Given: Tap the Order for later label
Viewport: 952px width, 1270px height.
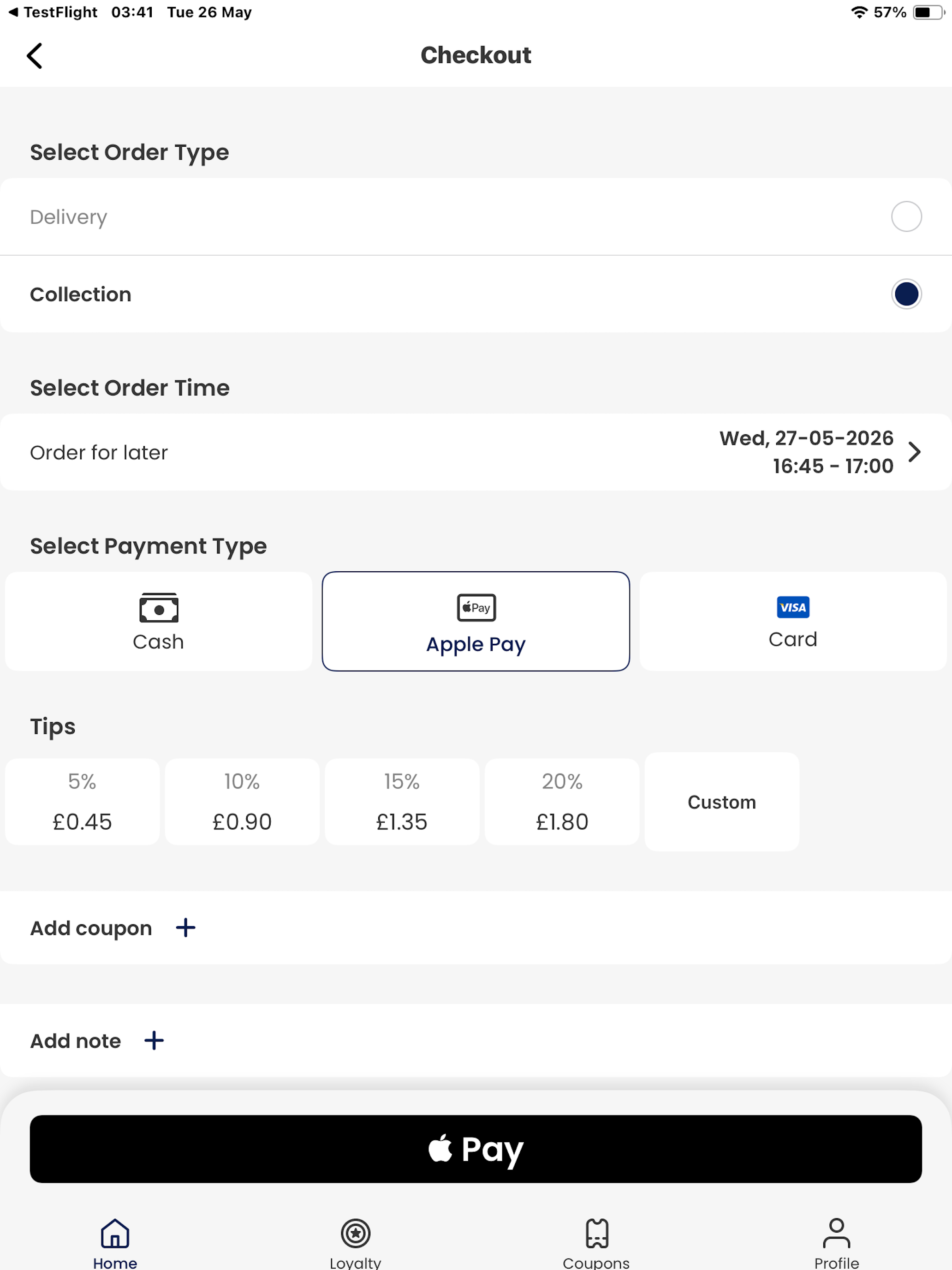Looking at the screenshot, I should point(99,452).
